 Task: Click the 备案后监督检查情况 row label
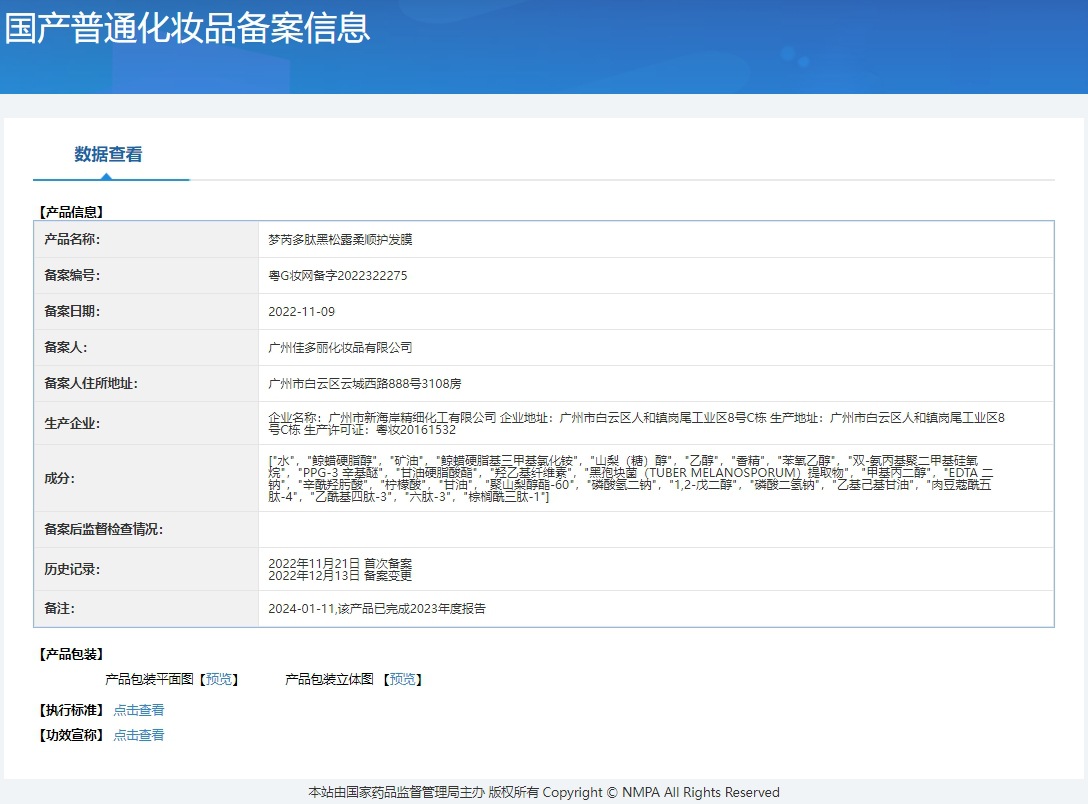tap(103, 529)
